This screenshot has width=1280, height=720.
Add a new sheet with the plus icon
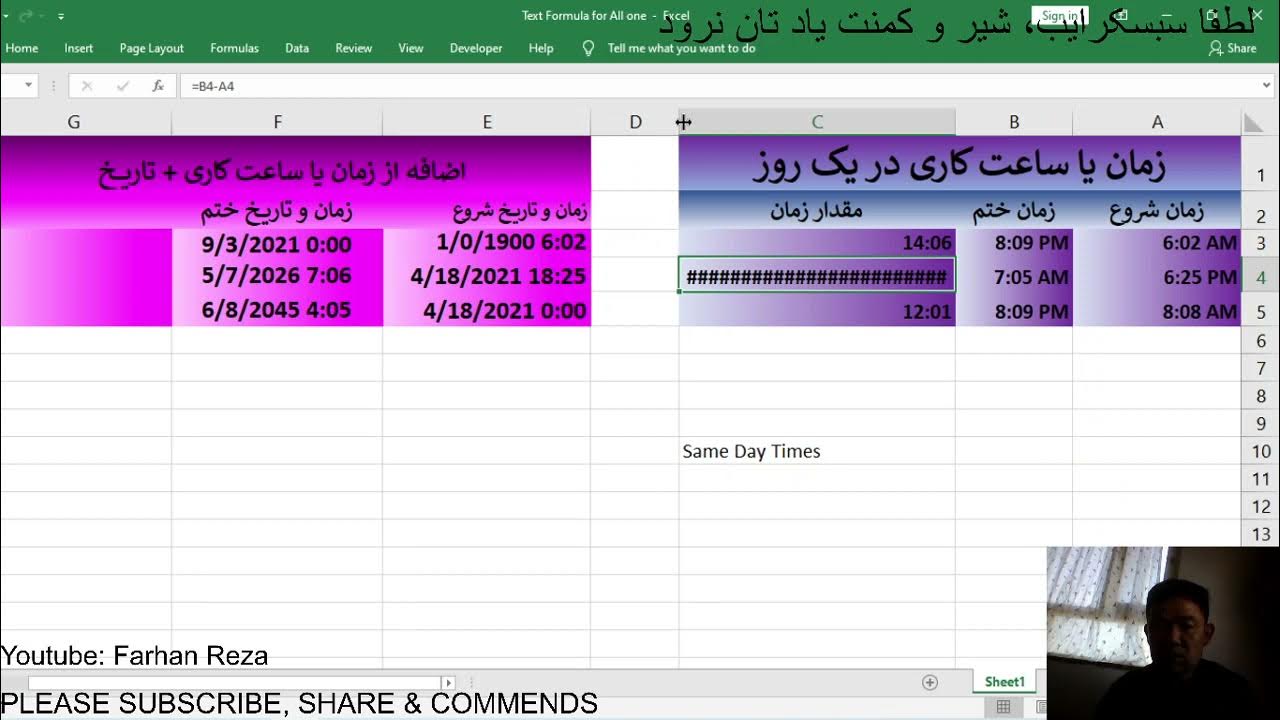pyautogui.click(x=930, y=682)
